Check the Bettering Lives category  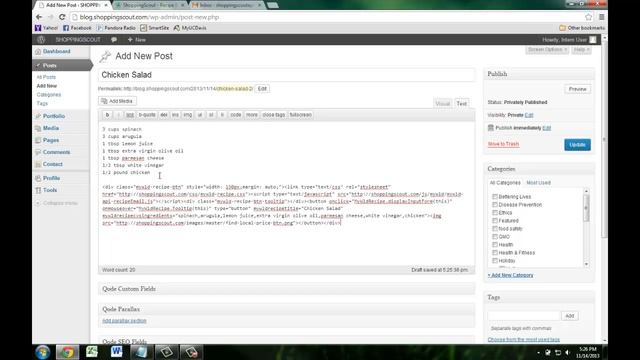tap(495, 197)
